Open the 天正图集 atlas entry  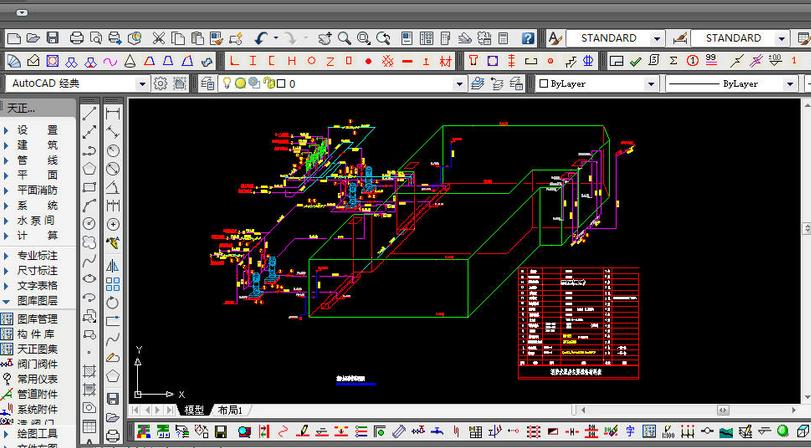click(37, 349)
